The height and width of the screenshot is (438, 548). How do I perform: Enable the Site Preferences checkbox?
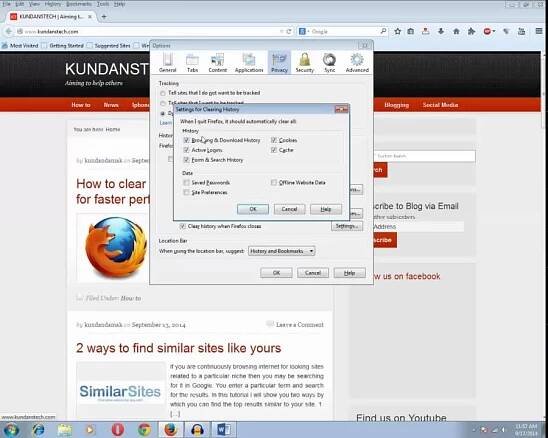187,192
